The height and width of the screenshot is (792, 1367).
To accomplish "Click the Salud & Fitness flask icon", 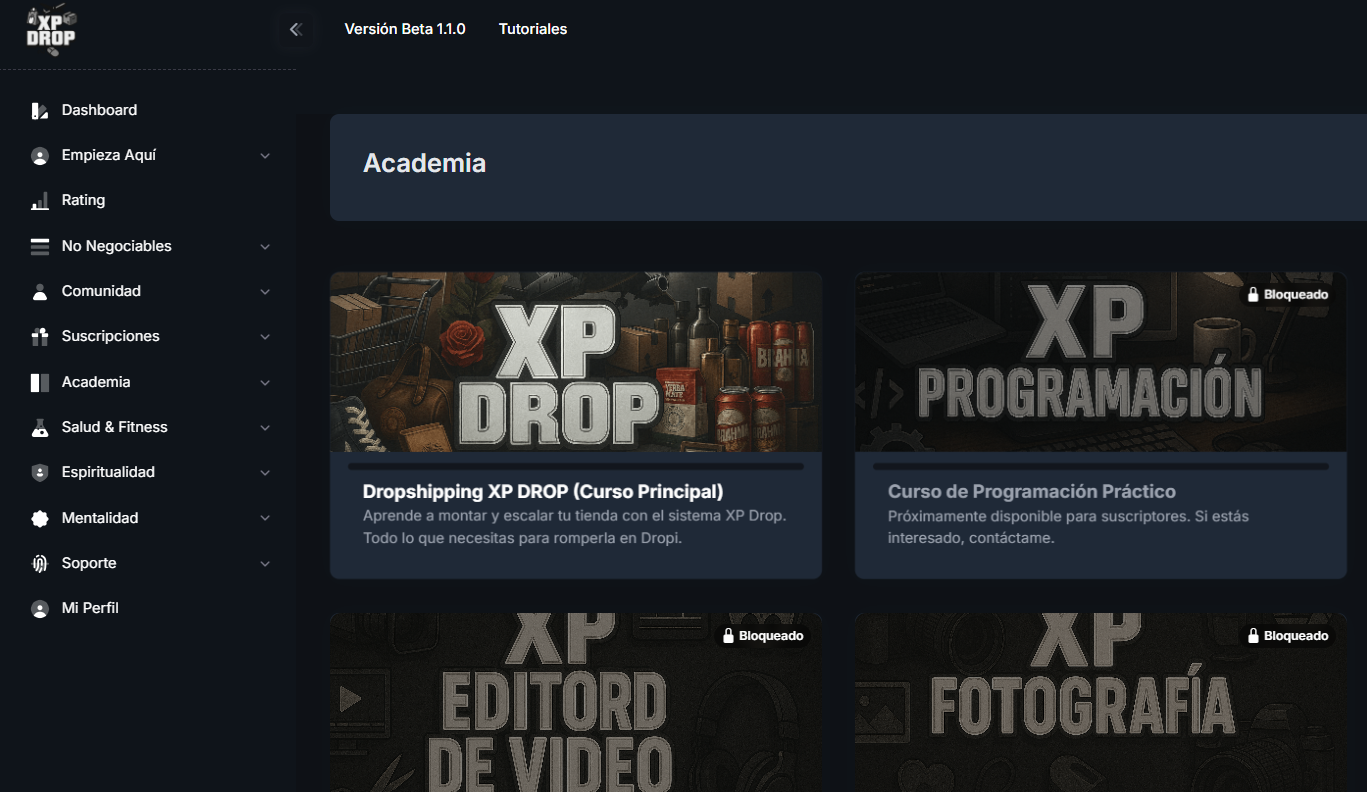I will point(40,428).
